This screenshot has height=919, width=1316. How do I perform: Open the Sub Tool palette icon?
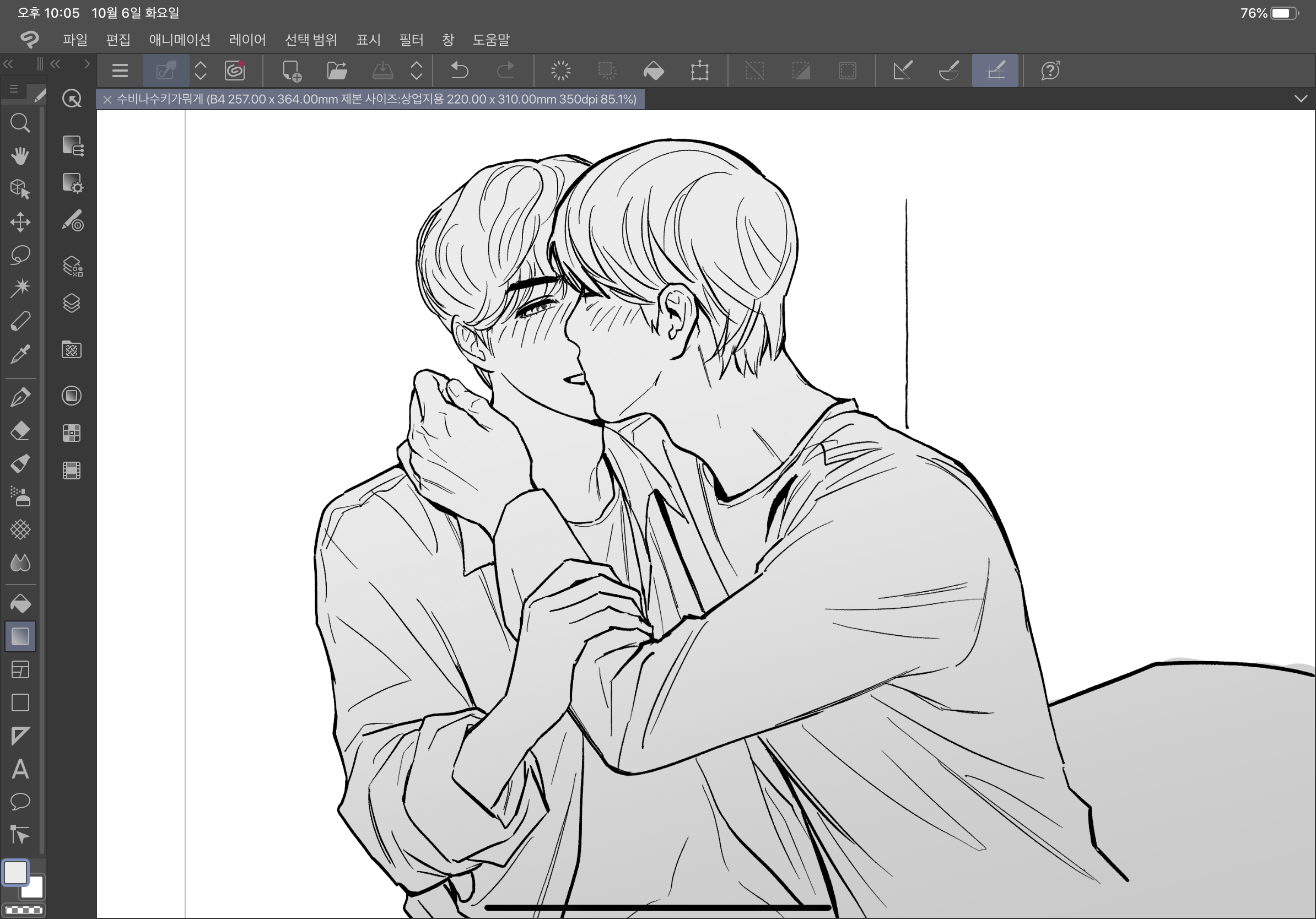point(72,146)
